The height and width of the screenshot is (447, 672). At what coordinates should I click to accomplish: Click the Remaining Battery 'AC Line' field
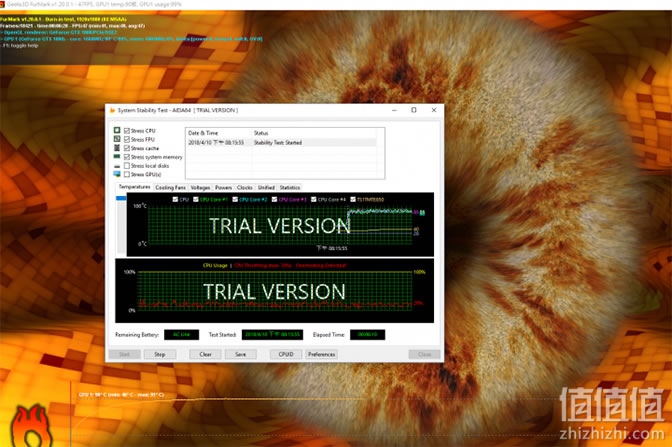181,334
